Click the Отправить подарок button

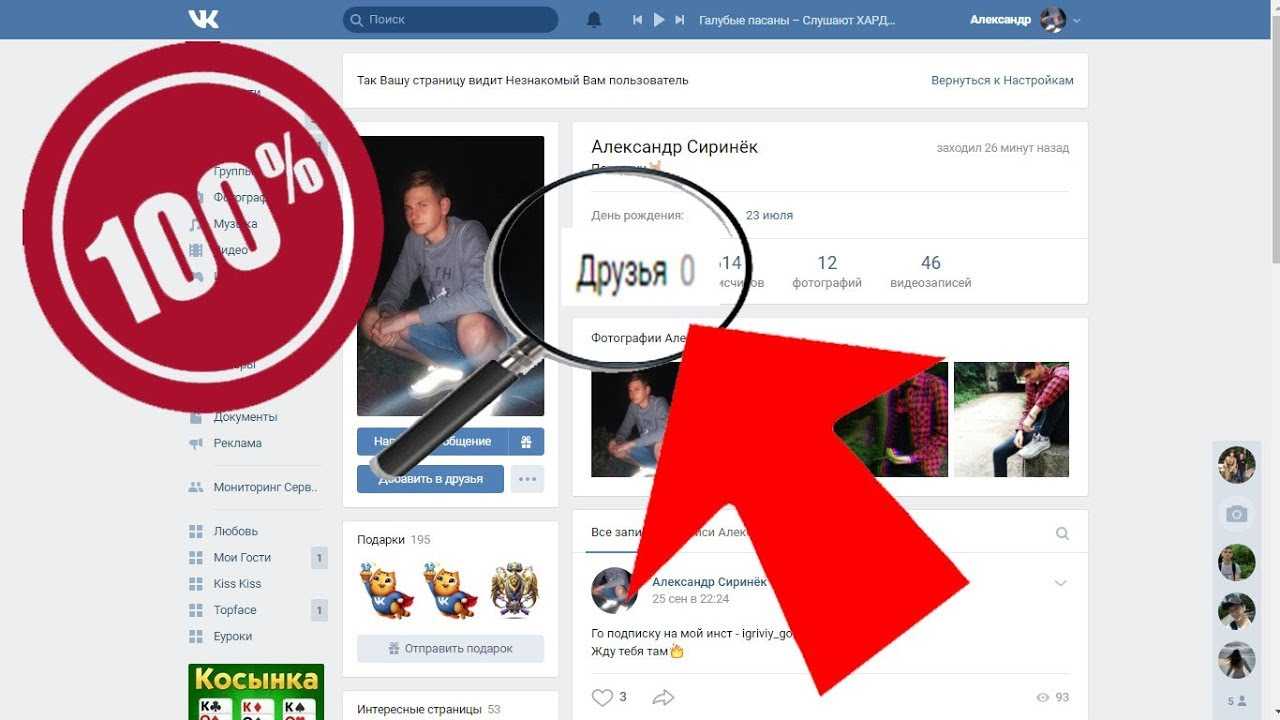point(450,649)
